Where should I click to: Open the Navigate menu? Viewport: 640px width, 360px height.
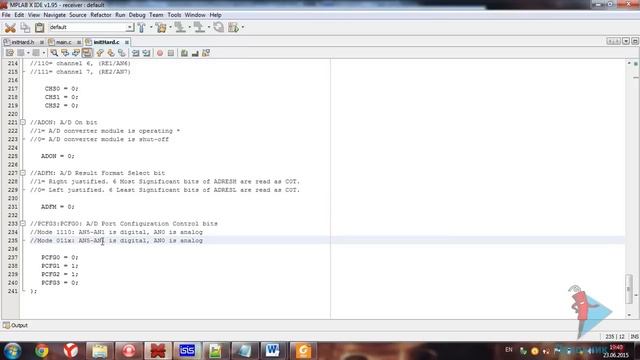[55, 15]
